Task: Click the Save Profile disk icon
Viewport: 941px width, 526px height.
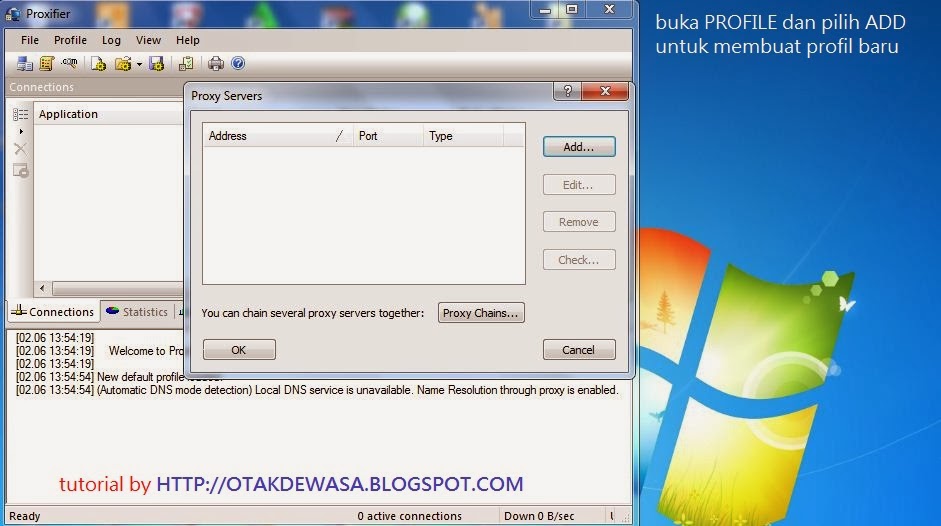Action: tap(157, 64)
